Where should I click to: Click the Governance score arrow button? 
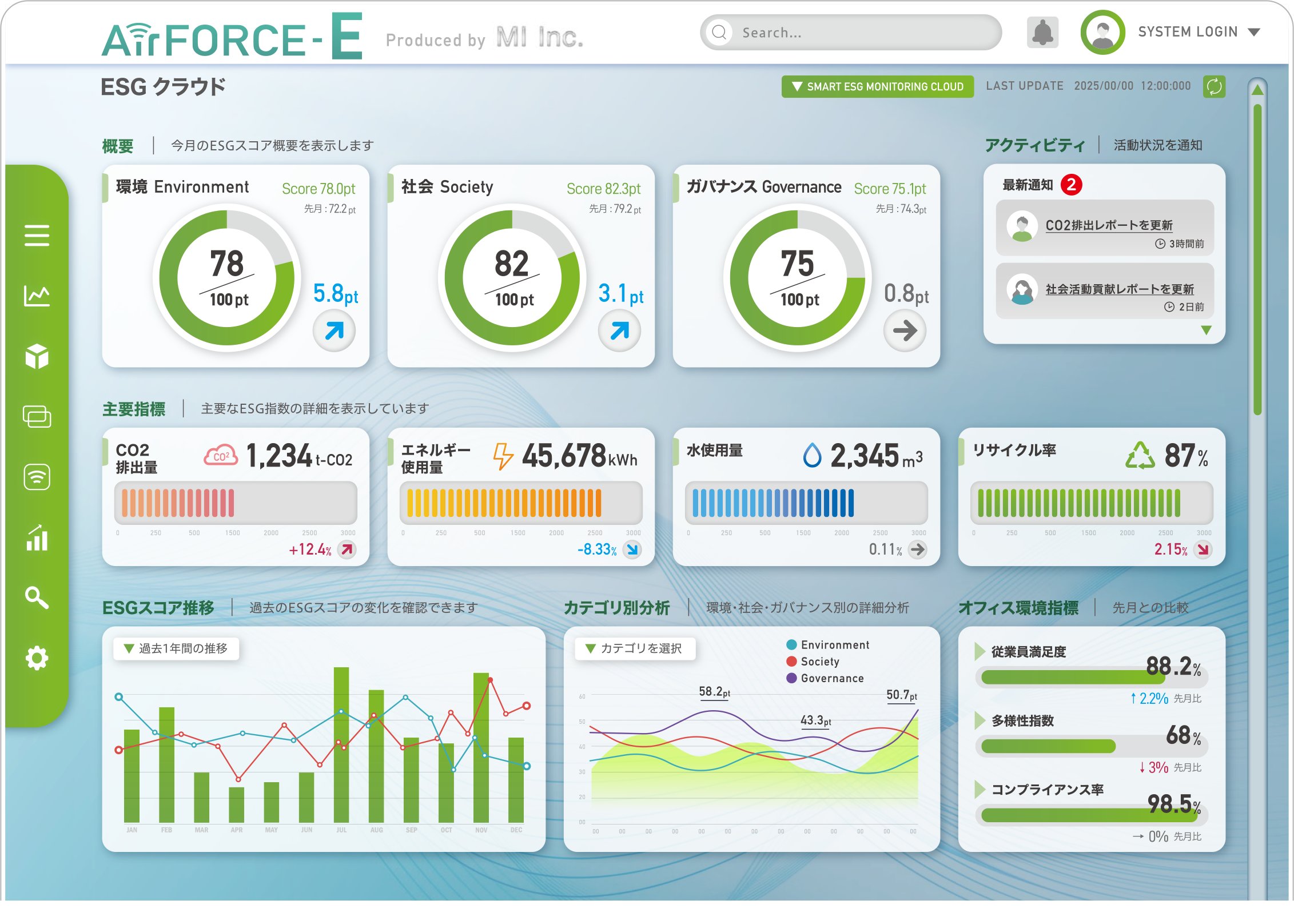pos(905,330)
